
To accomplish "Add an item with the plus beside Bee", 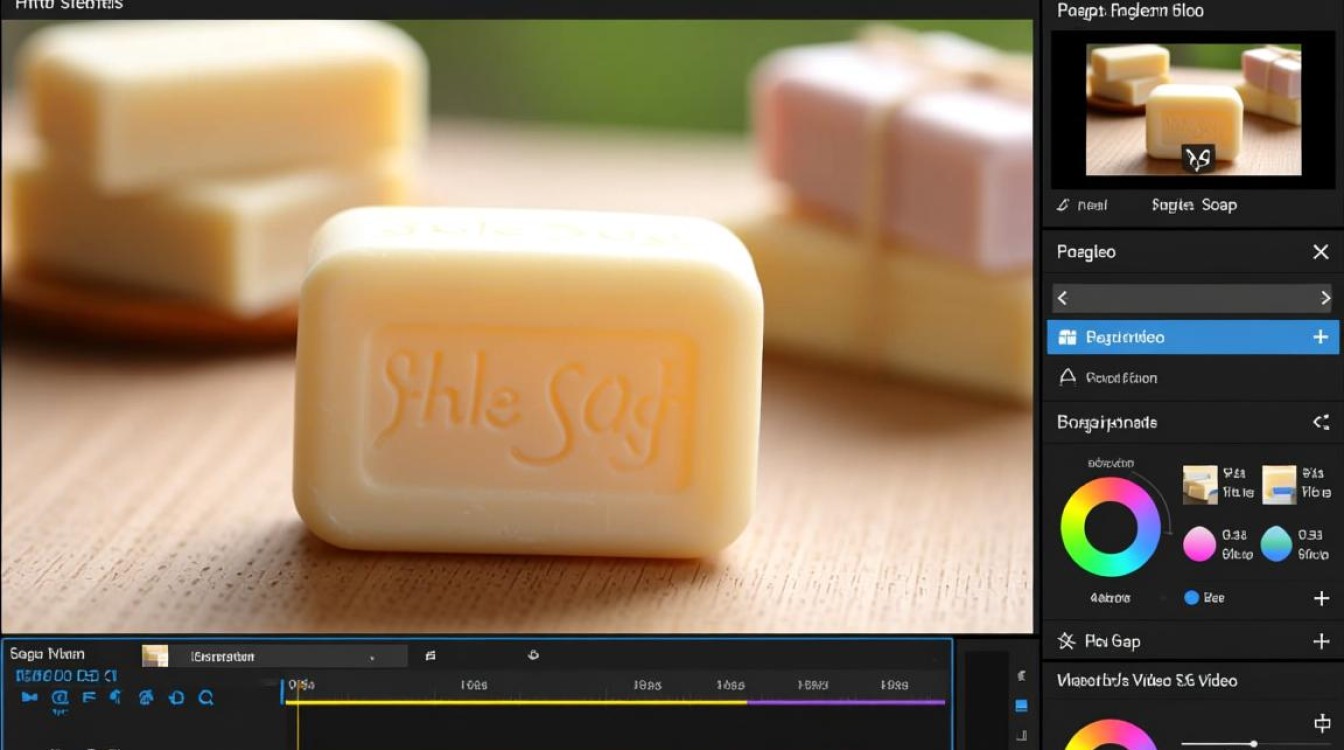I will [x=1321, y=598].
